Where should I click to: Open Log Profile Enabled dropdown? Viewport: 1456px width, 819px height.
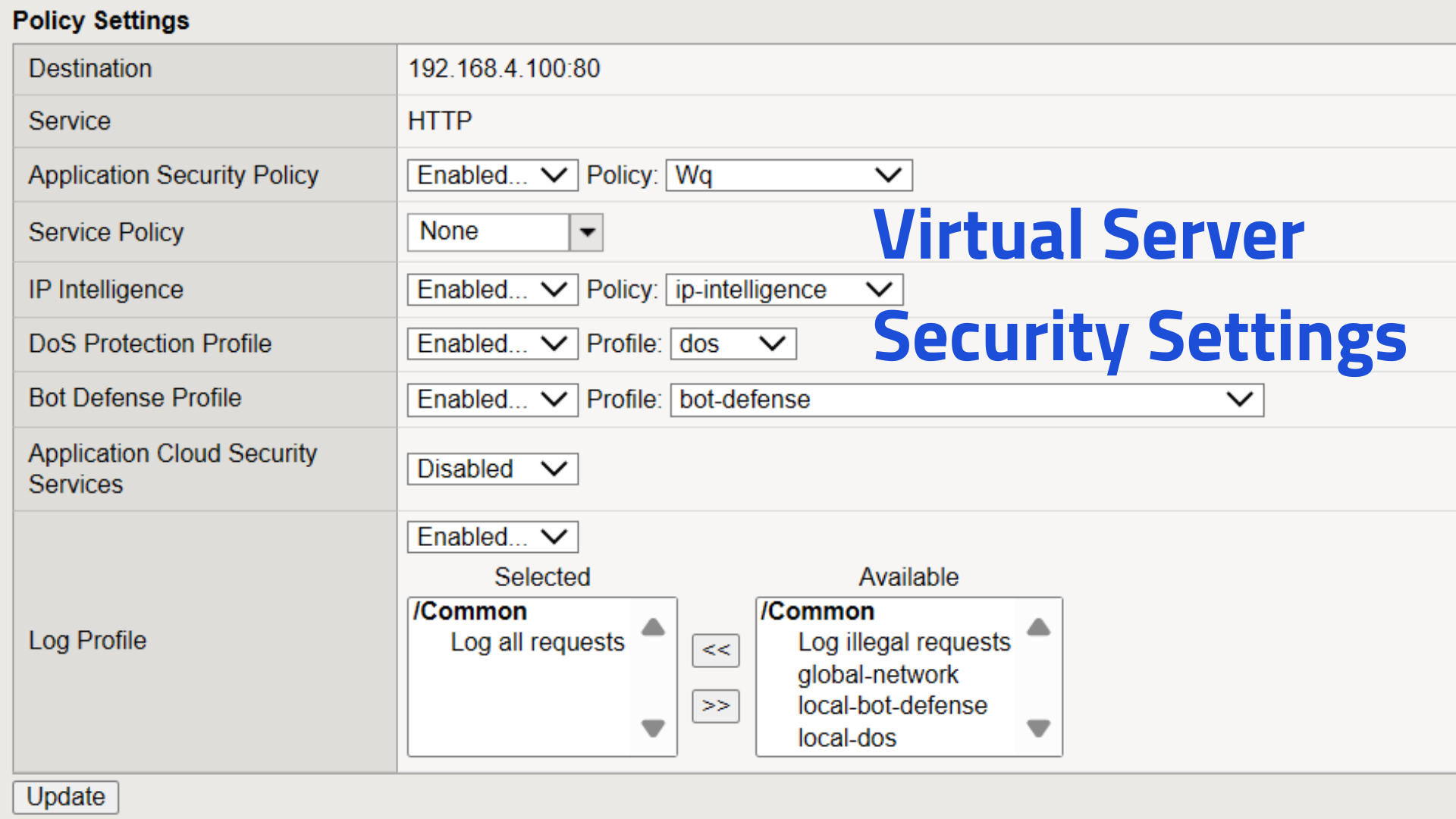pos(492,537)
